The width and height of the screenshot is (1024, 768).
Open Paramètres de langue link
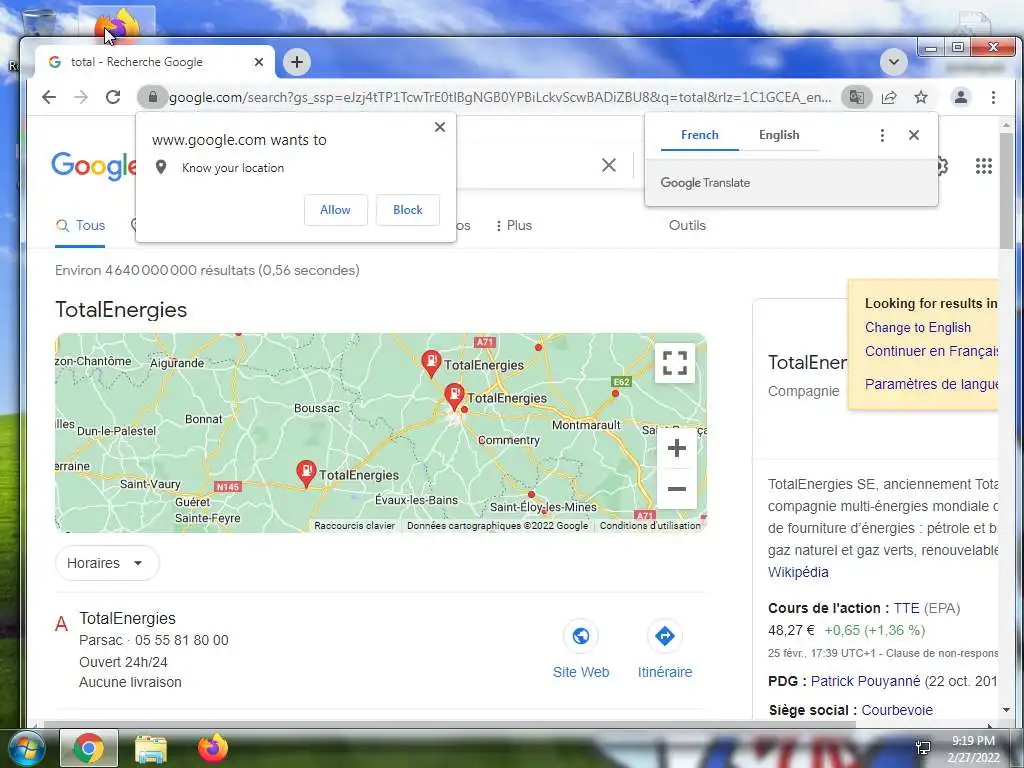tap(931, 383)
